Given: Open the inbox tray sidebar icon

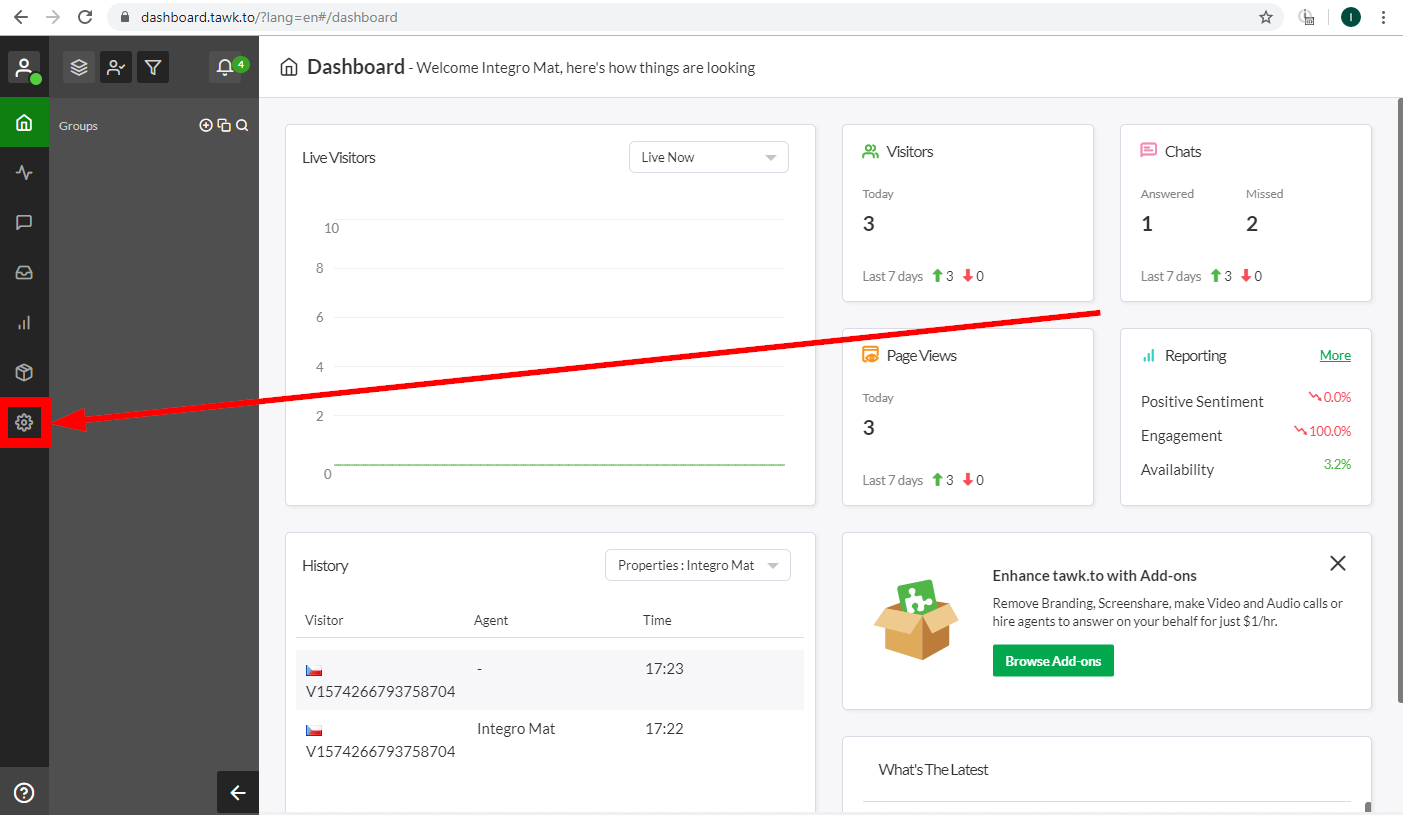Looking at the screenshot, I should pyautogui.click(x=24, y=273).
